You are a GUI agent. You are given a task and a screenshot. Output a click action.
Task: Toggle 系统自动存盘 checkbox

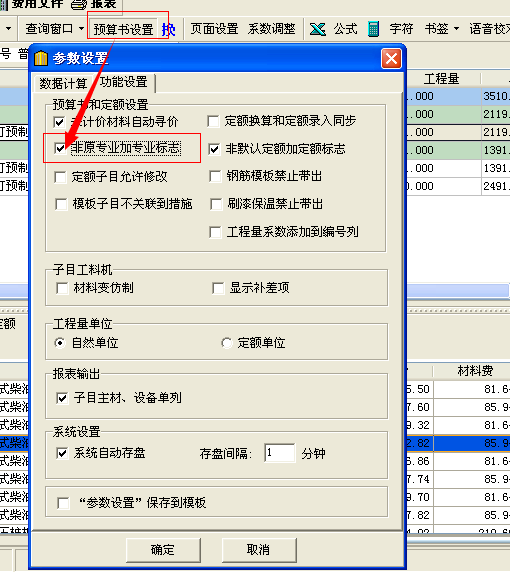(x=62, y=453)
